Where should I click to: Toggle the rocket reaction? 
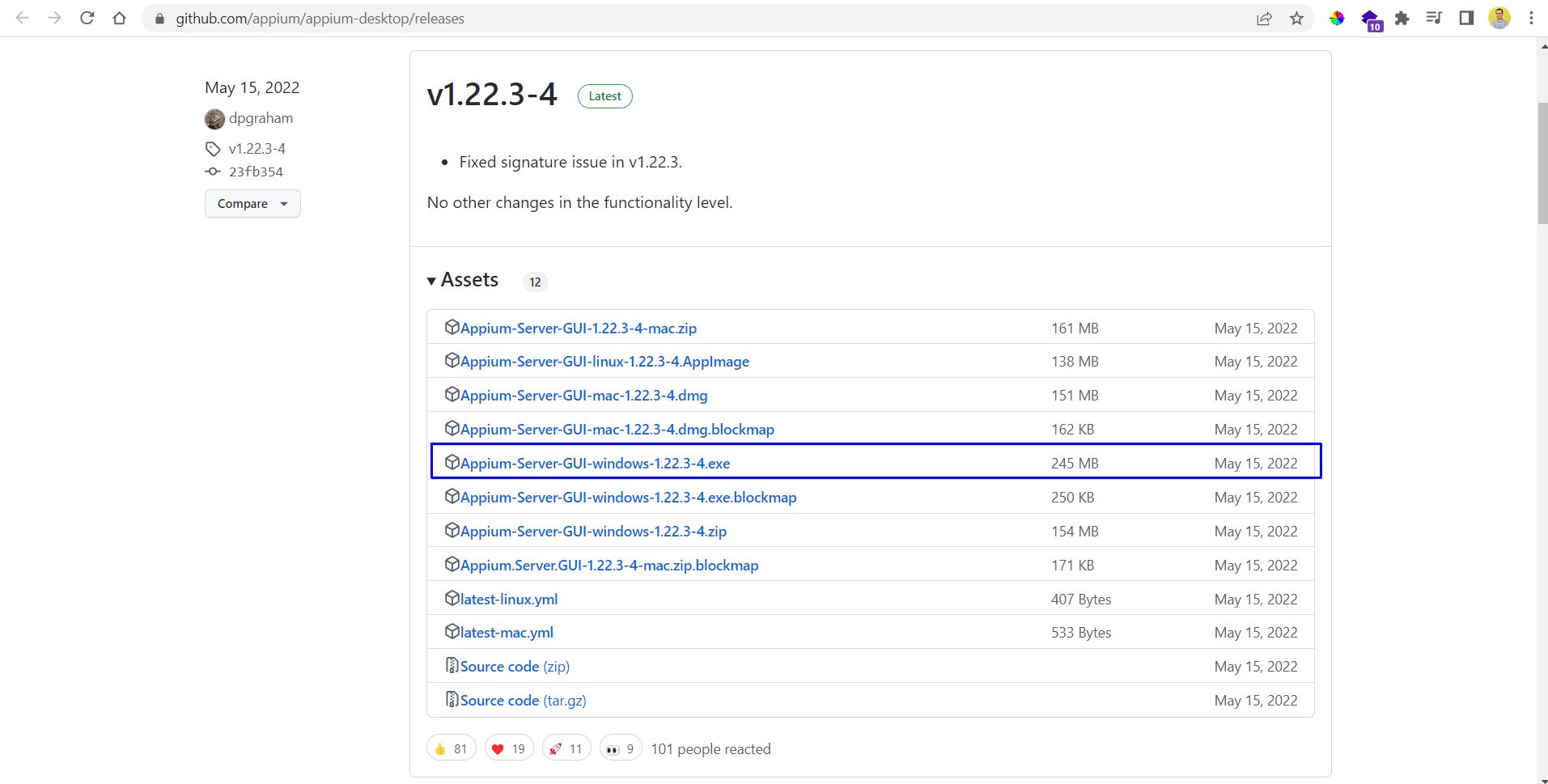566,748
